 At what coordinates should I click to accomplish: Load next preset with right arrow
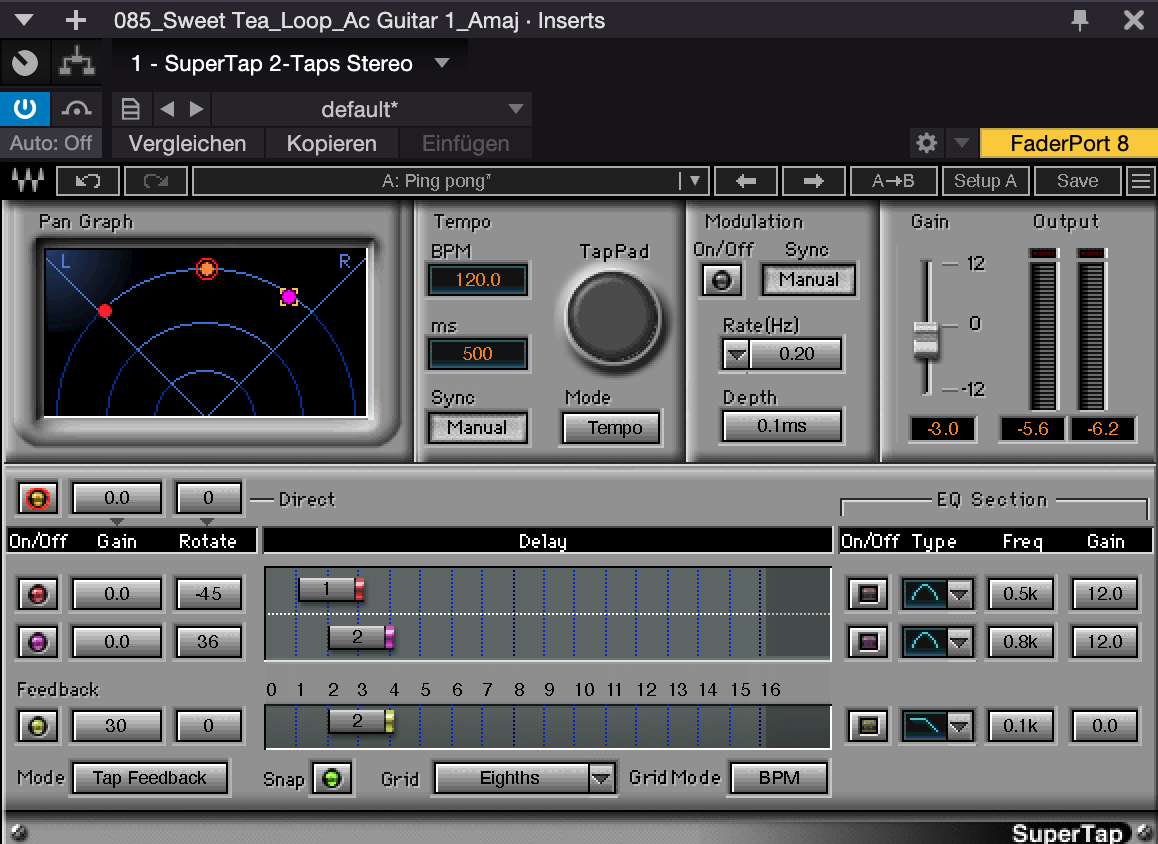tap(813, 181)
